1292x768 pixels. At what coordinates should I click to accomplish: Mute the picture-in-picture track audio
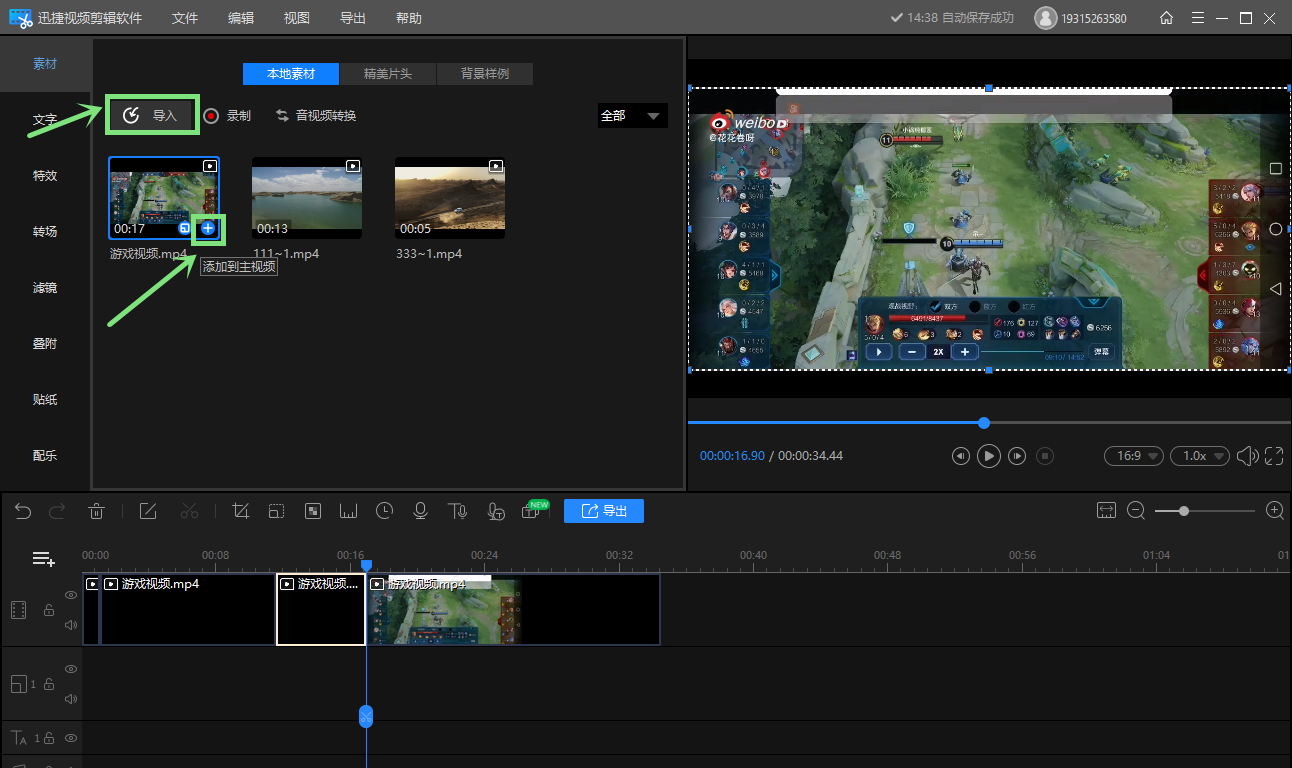[x=71, y=699]
